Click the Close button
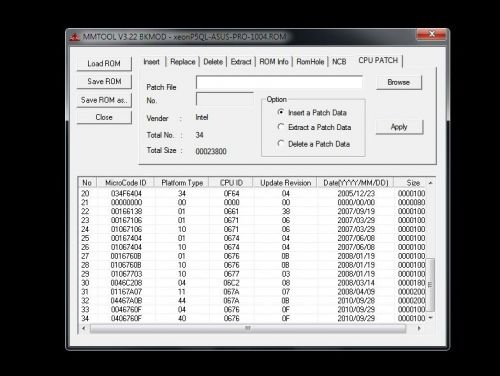 tap(104, 117)
